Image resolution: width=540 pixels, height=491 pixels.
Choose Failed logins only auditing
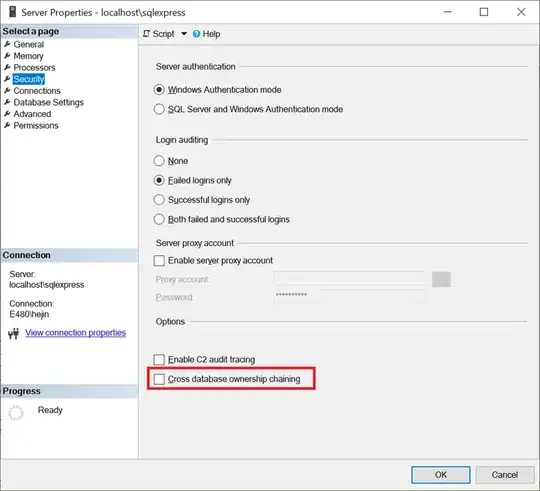point(159,180)
